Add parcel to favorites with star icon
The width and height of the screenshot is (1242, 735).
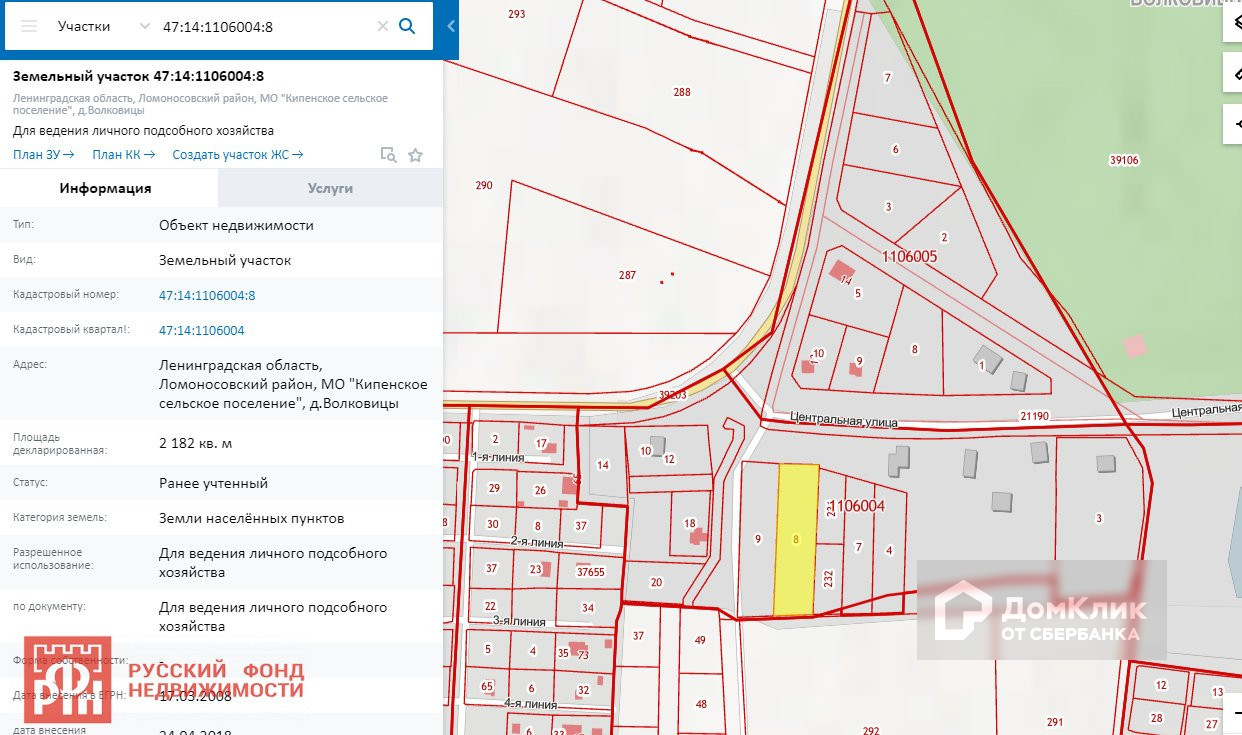click(416, 155)
